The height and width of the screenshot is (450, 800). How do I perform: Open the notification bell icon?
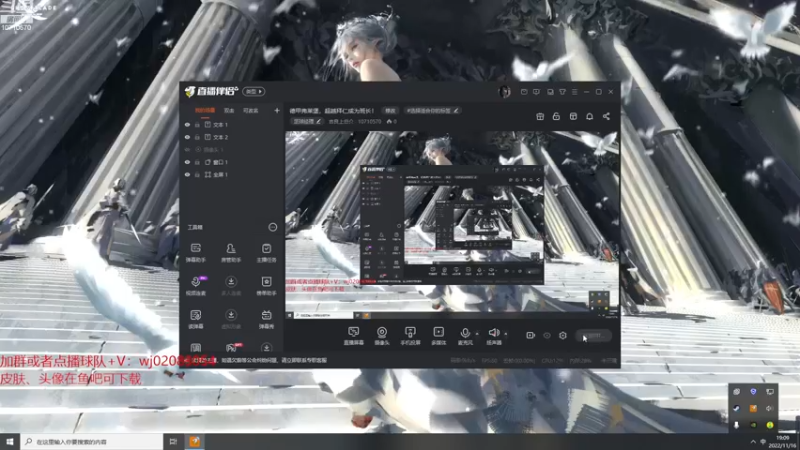tap(590, 117)
